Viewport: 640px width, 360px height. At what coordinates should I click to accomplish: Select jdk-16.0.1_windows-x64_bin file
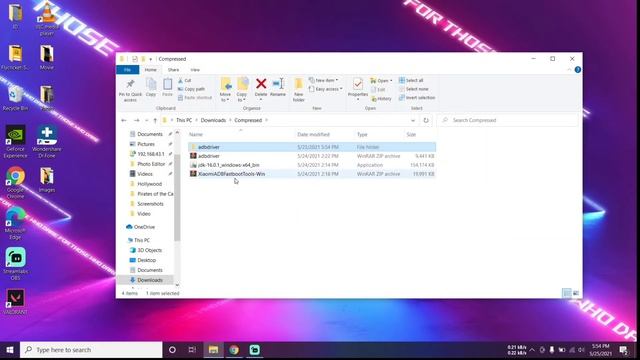[312, 165]
